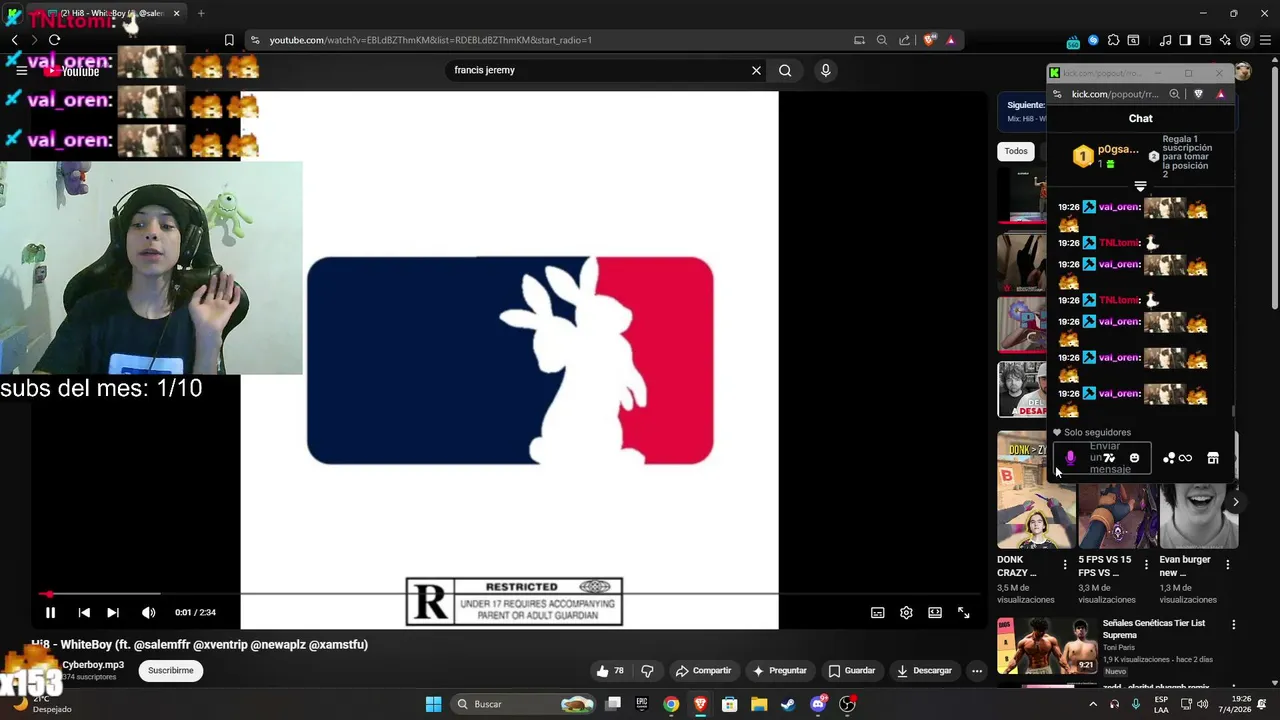Image resolution: width=1280 pixels, height=720 pixels.
Task: Bookmark this page icon
Action: point(229,40)
